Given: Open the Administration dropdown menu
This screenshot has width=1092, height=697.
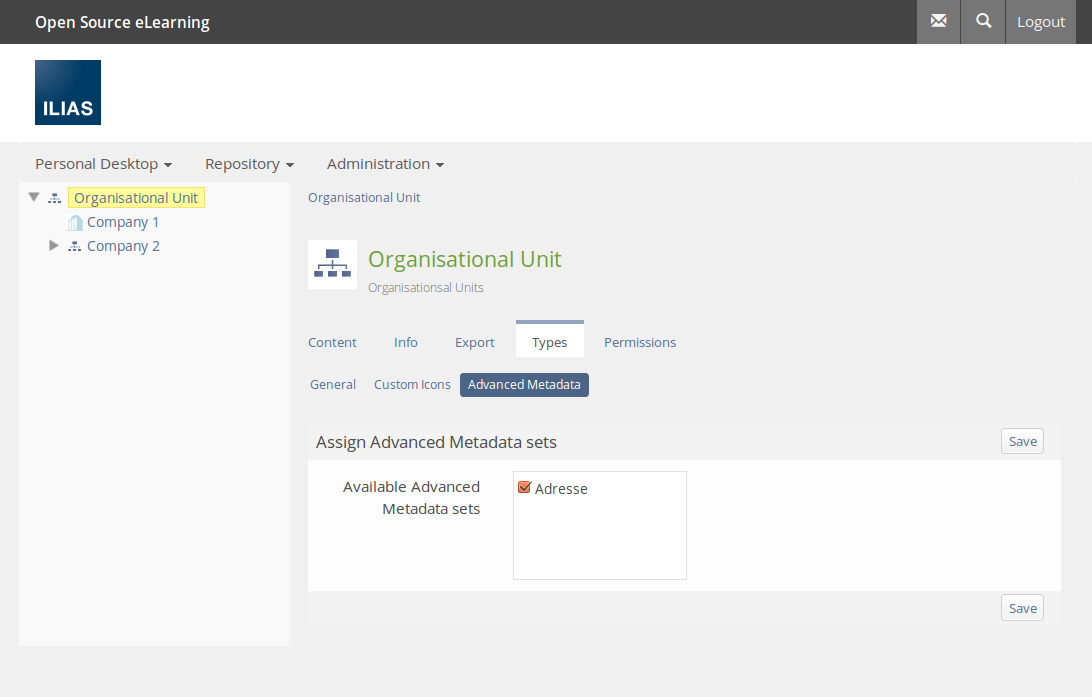Looking at the screenshot, I should coord(385,164).
